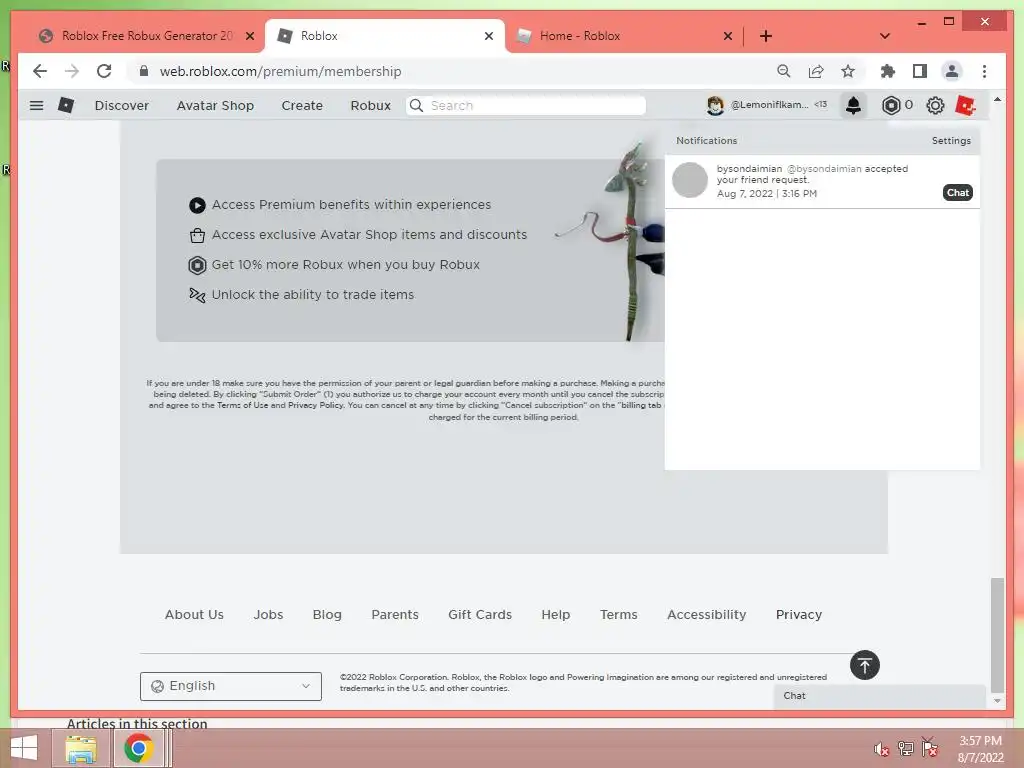Viewport: 1024px width, 768px height.
Task: Open the Terms footer link
Action: 618,615
